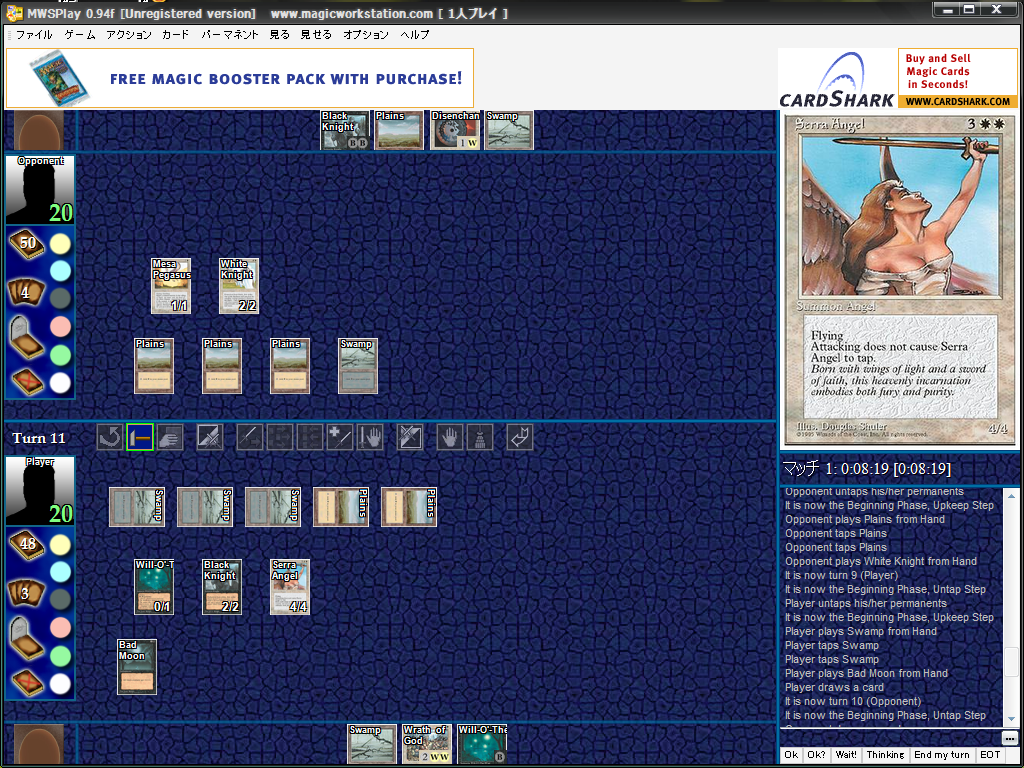The height and width of the screenshot is (768, 1024).
Task: Click the Wait! quick message button
Action: coord(847,755)
